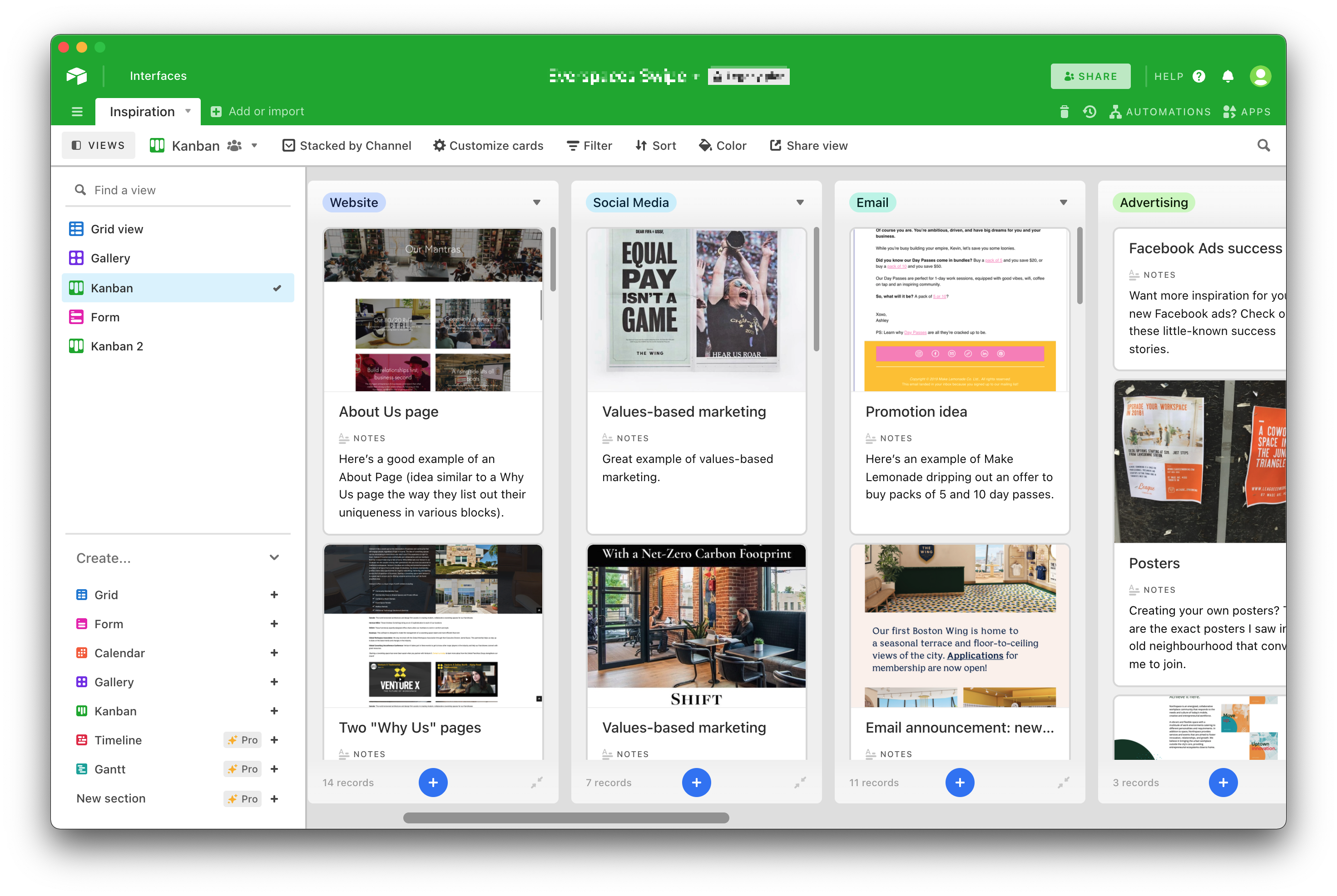
Task: Open the Promotion idea card
Action: [x=959, y=381]
